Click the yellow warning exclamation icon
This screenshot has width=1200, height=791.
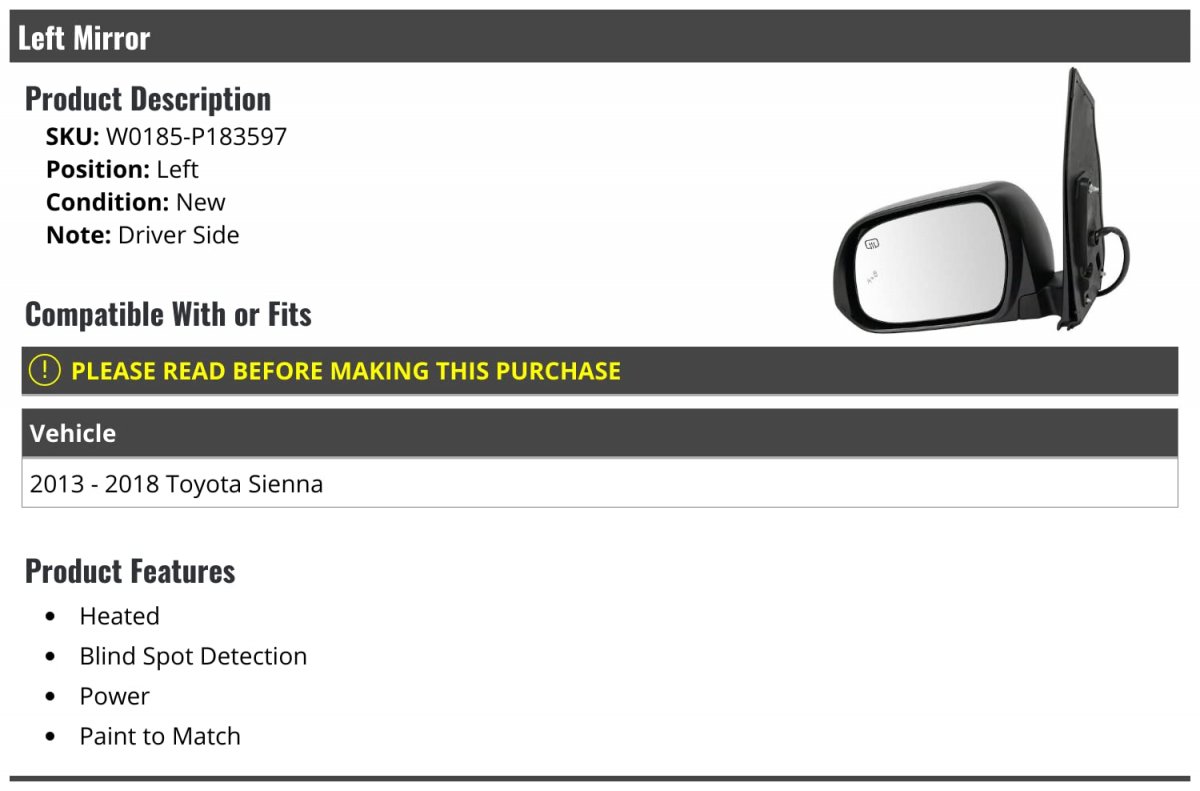pyautogui.click(x=45, y=370)
